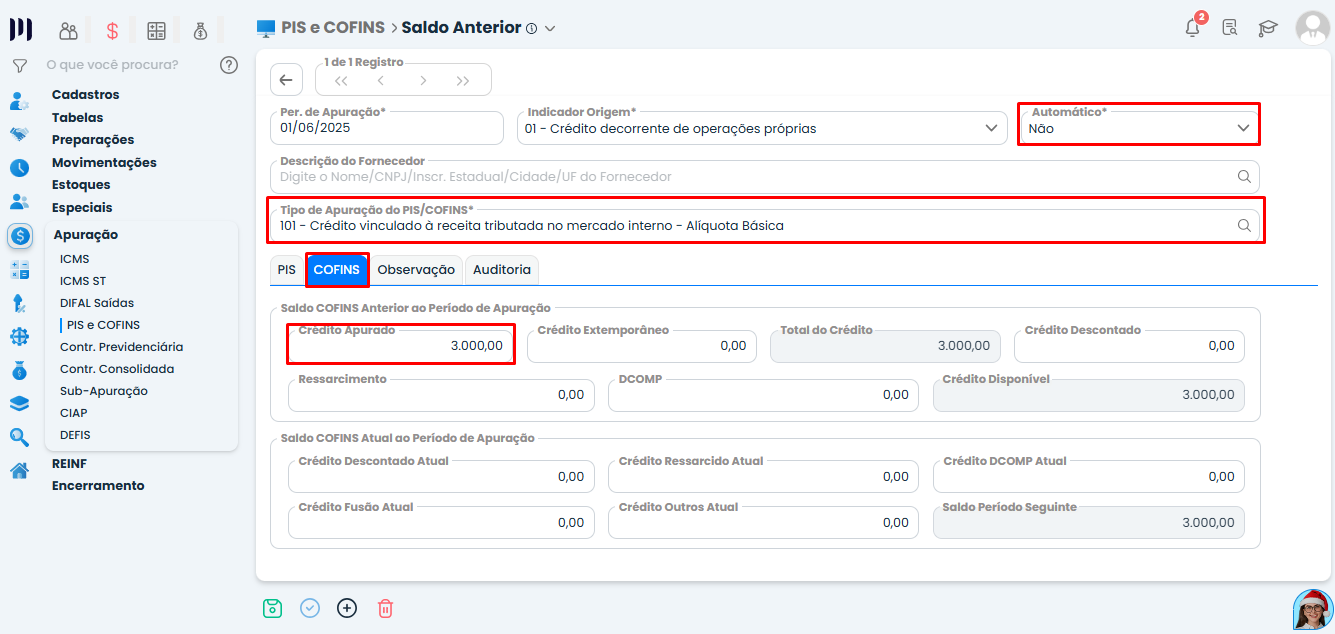The height and width of the screenshot is (634, 1335).
Task: Open DEFIS from the sidebar menu
Action: click(x=75, y=434)
